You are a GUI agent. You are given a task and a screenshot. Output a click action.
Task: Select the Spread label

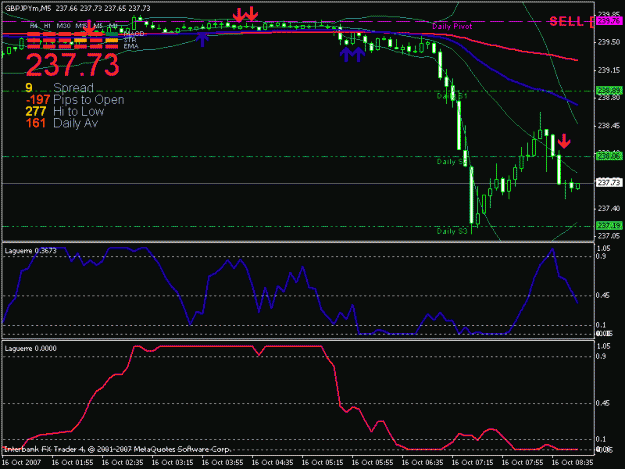(73, 88)
